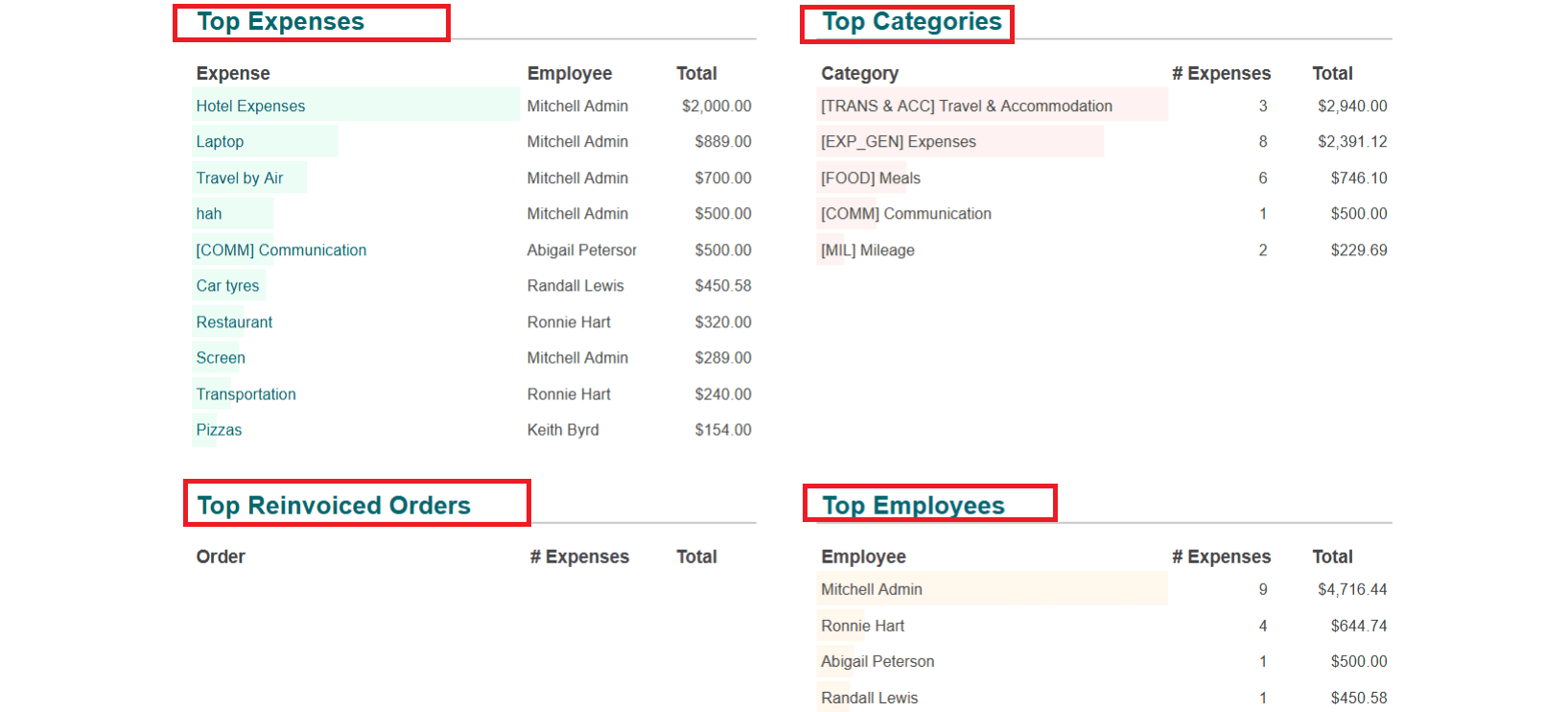
Task: Click # Expenses header in Reinvoiced Orders
Action: click(579, 557)
